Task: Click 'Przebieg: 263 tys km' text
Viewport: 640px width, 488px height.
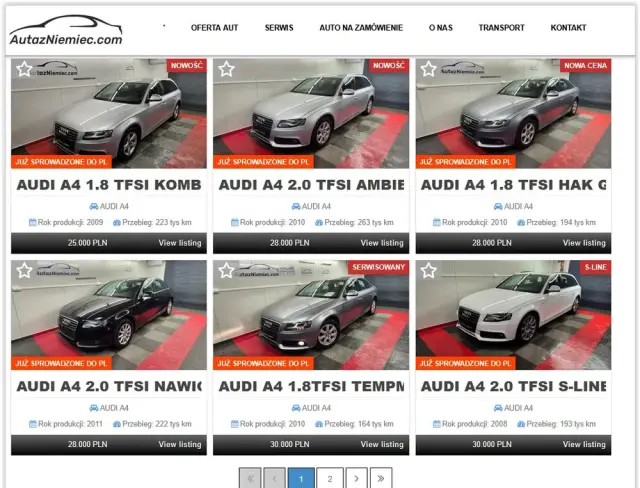Action: [x=359, y=222]
